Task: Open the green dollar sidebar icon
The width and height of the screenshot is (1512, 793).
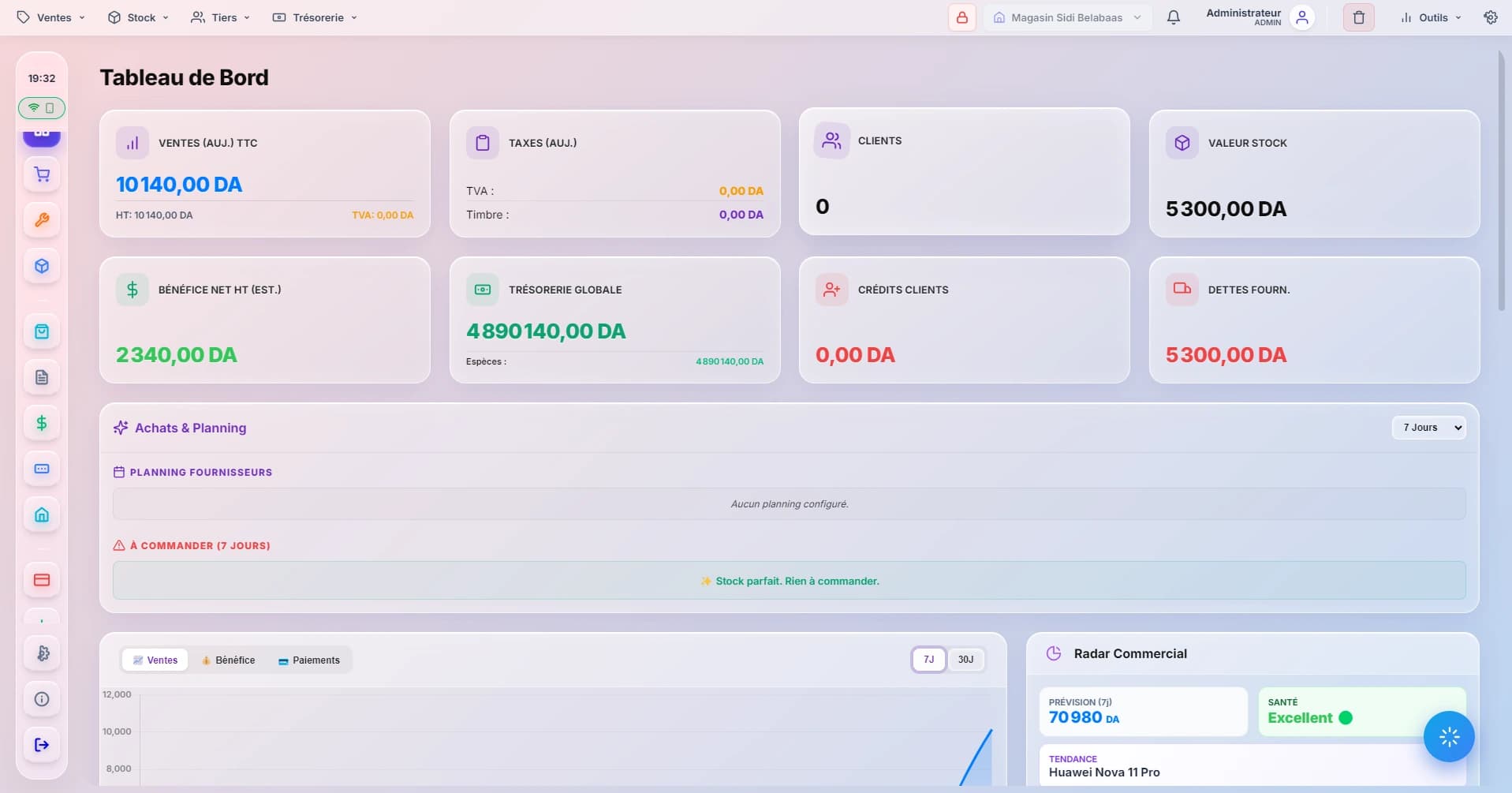Action: click(42, 423)
